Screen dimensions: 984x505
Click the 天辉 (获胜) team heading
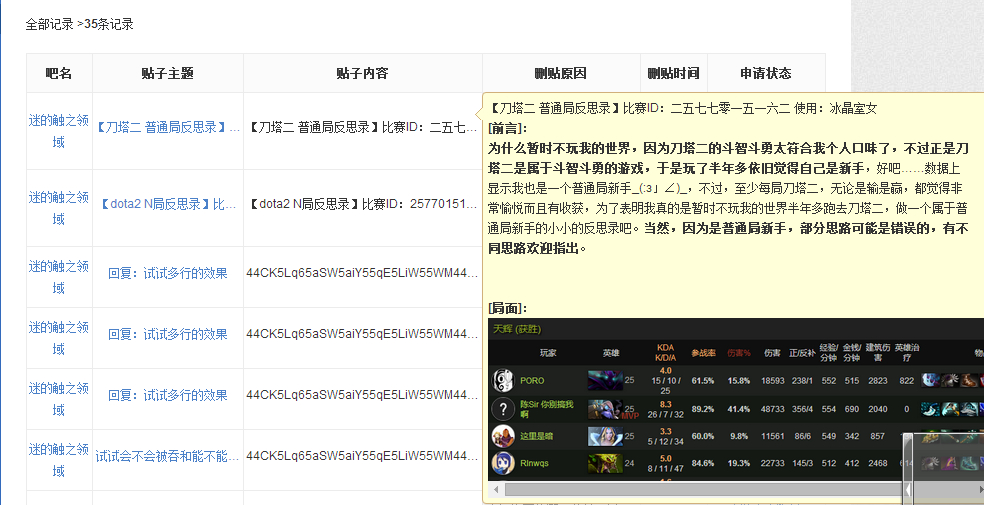click(517, 329)
